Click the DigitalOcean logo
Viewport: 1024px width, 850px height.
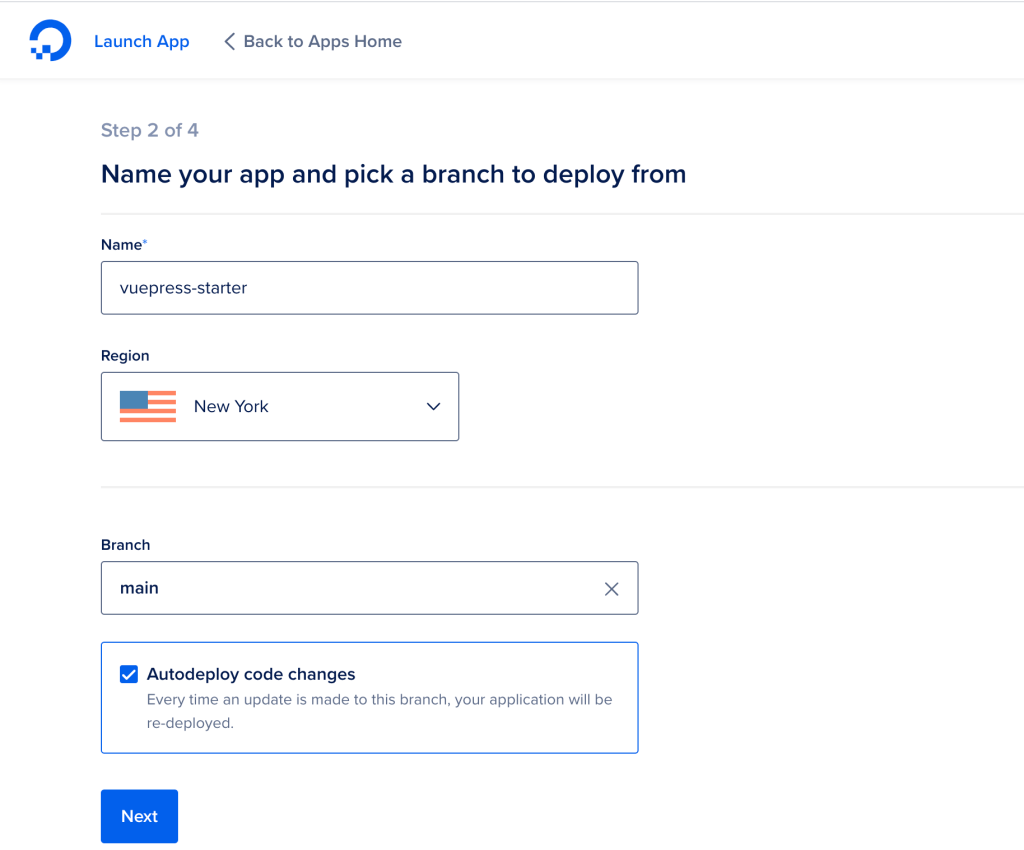(x=50, y=41)
